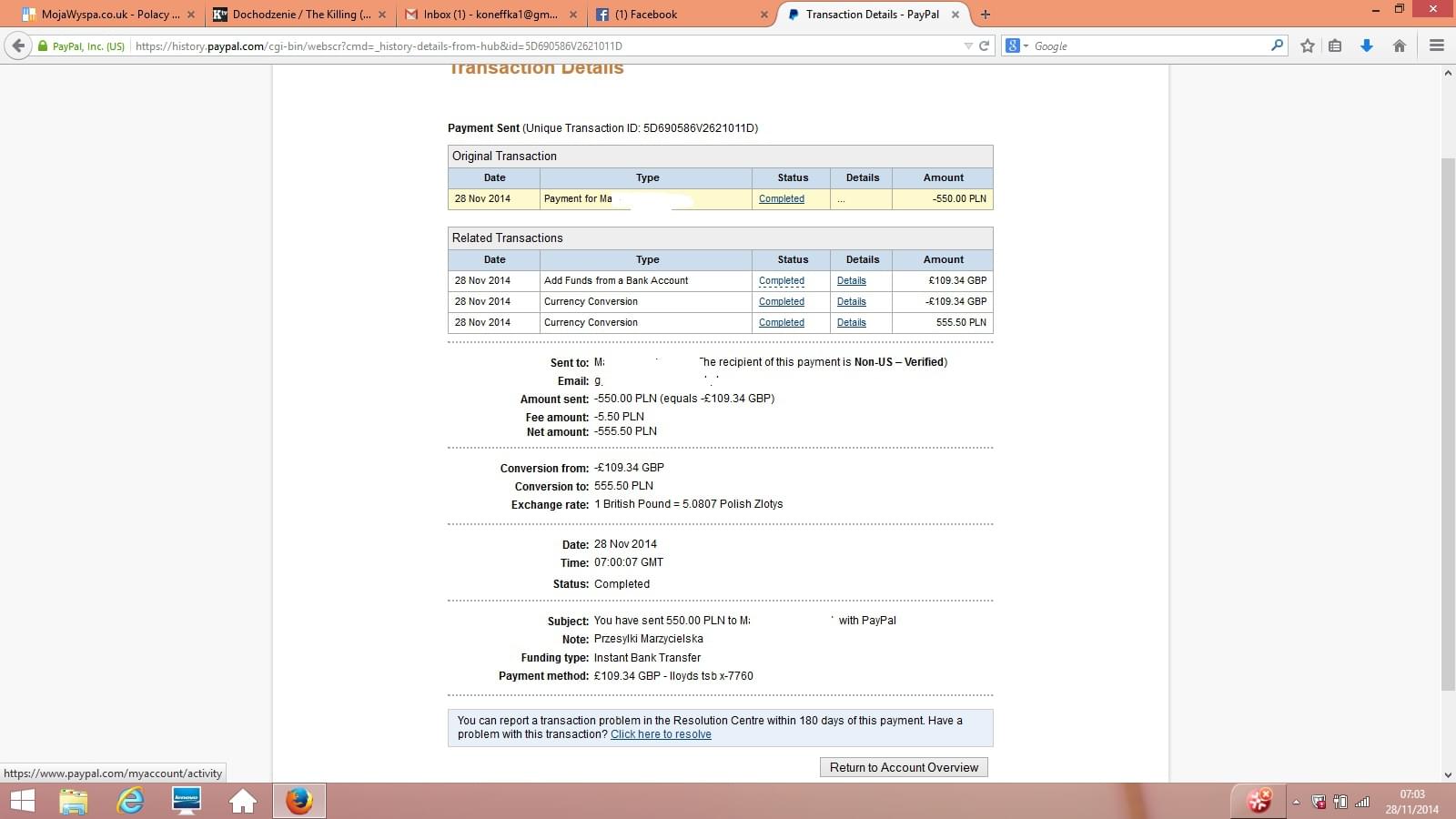The height and width of the screenshot is (819, 1456).
Task: Click the red tray icon on the taskbar
Action: point(1259,801)
